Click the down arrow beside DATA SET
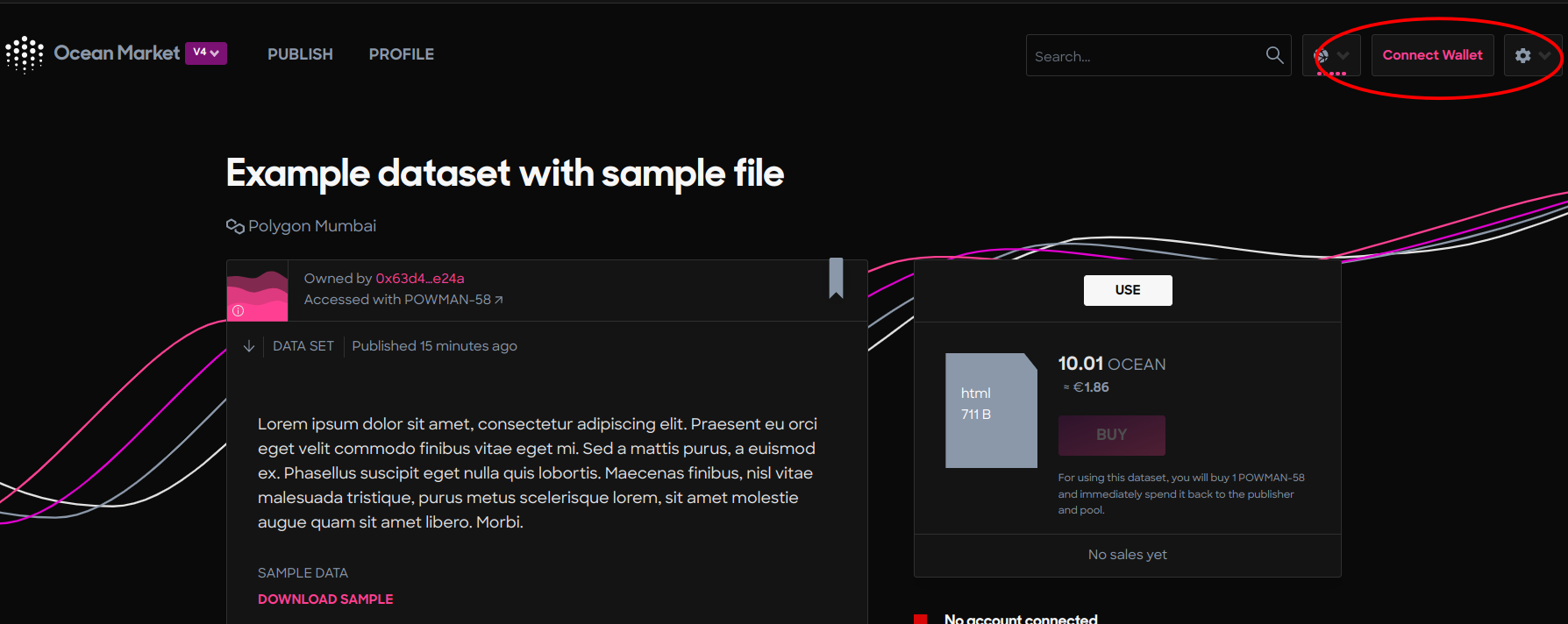The width and height of the screenshot is (1568, 624). pos(249,346)
